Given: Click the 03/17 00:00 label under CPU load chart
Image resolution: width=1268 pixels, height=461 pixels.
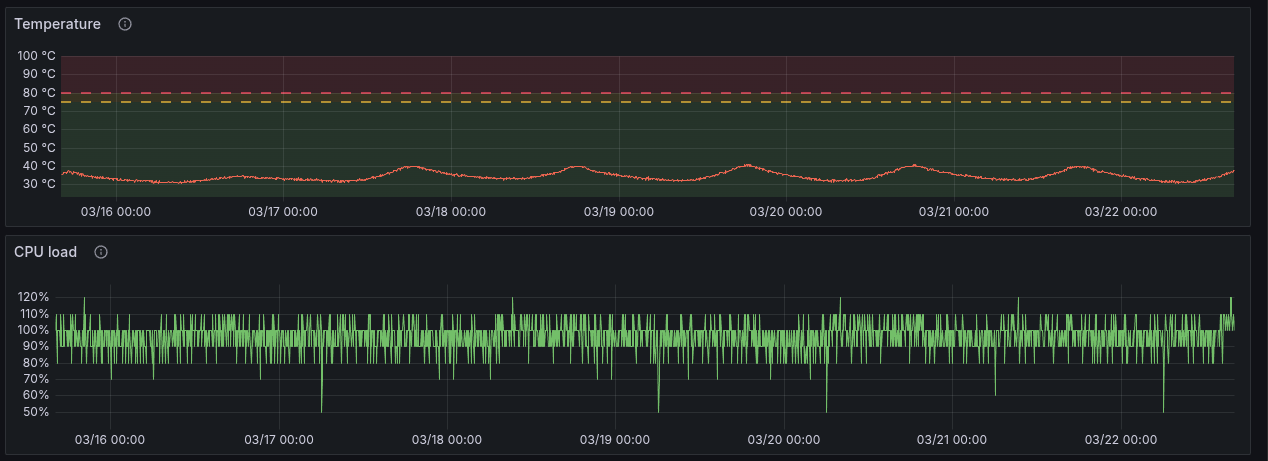Looking at the screenshot, I should (x=280, y=440).
